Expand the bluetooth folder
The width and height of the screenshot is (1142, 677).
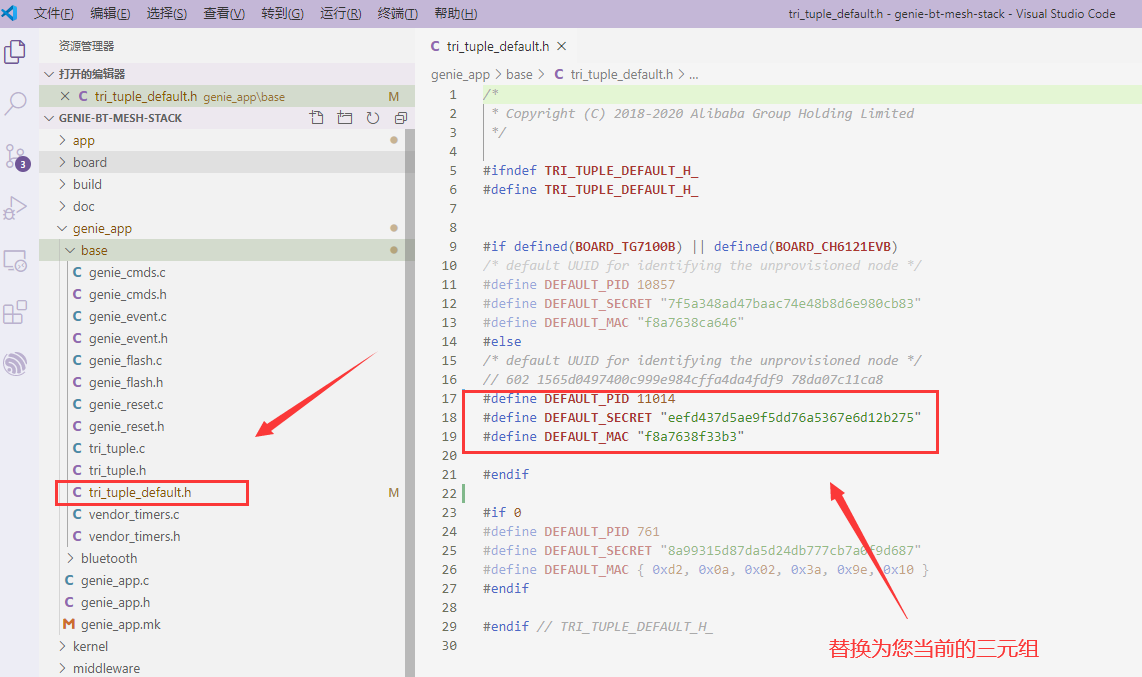pos(71,558)
